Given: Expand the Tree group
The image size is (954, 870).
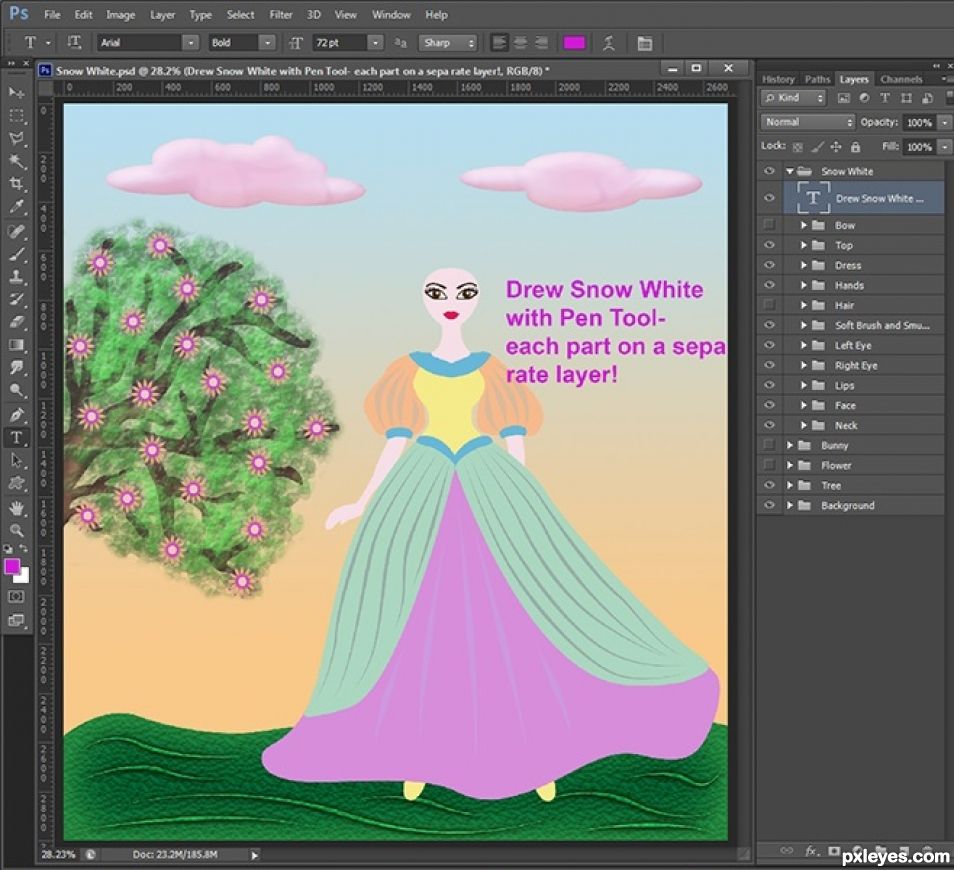Looking at the screenshot, I should [790, 485].
